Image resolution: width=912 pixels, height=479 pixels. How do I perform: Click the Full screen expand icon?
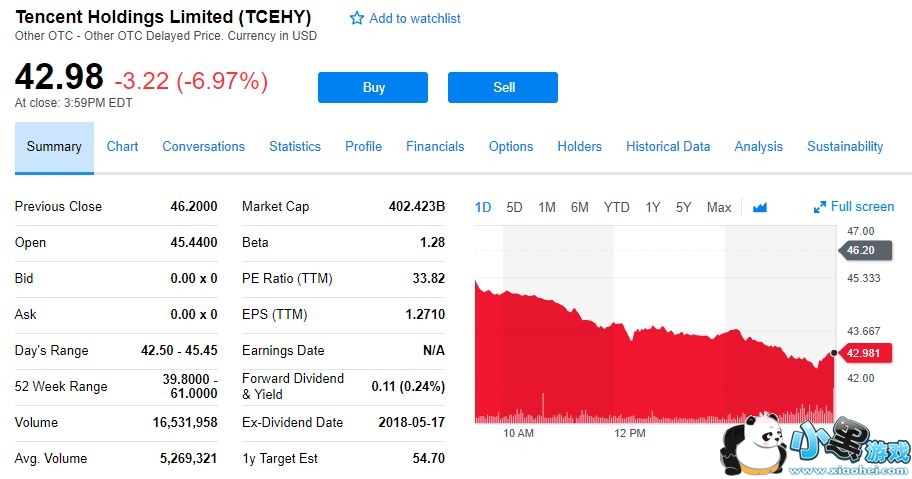point(820,207)
